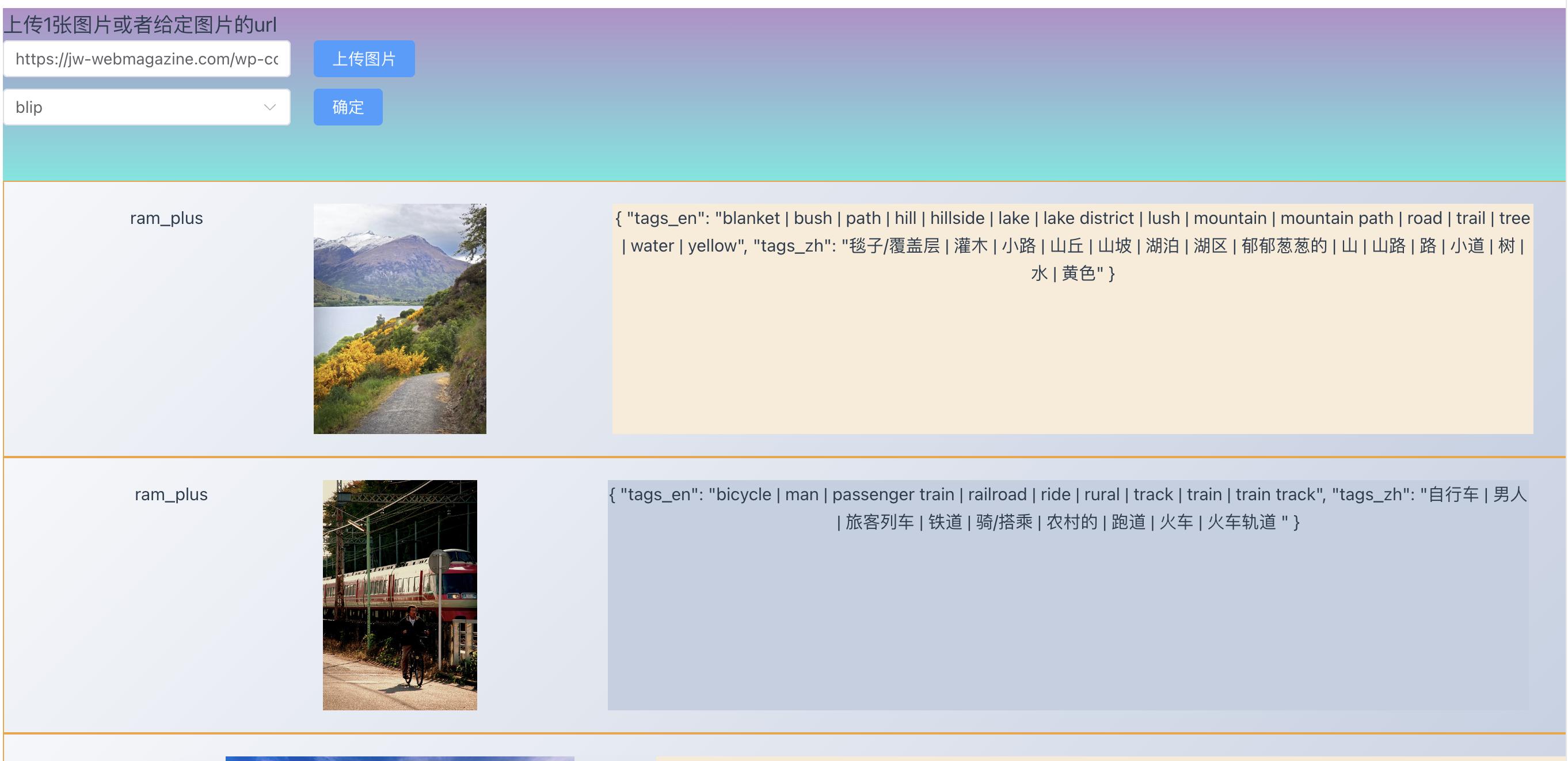
Task: Open the mountain lake path thumbnail
Action: point(399,318)
